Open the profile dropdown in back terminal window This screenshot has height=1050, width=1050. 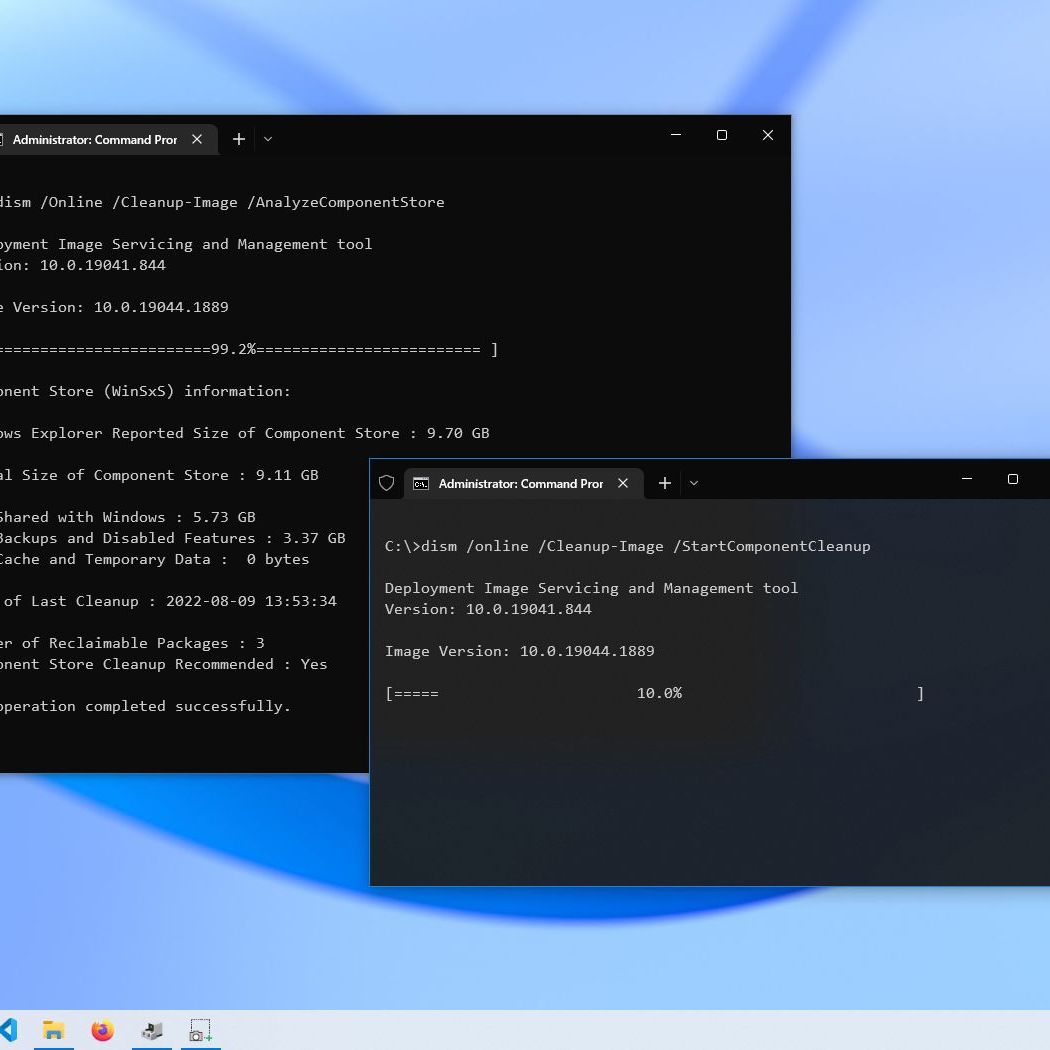[268, 139]
